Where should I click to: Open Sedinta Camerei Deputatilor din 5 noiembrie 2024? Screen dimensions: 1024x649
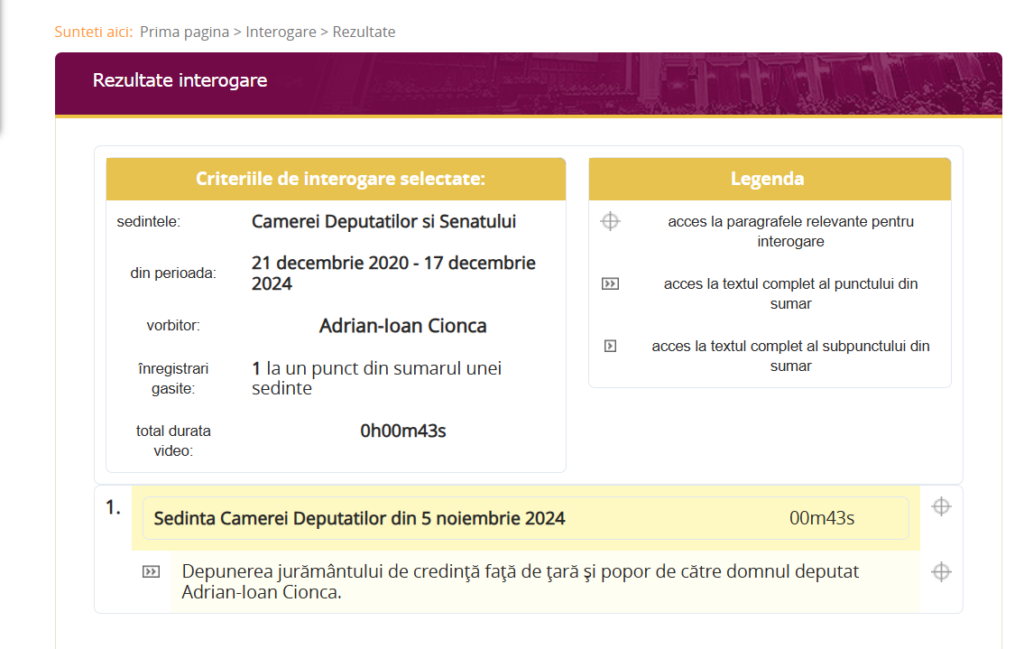click(x=360, y=518)
